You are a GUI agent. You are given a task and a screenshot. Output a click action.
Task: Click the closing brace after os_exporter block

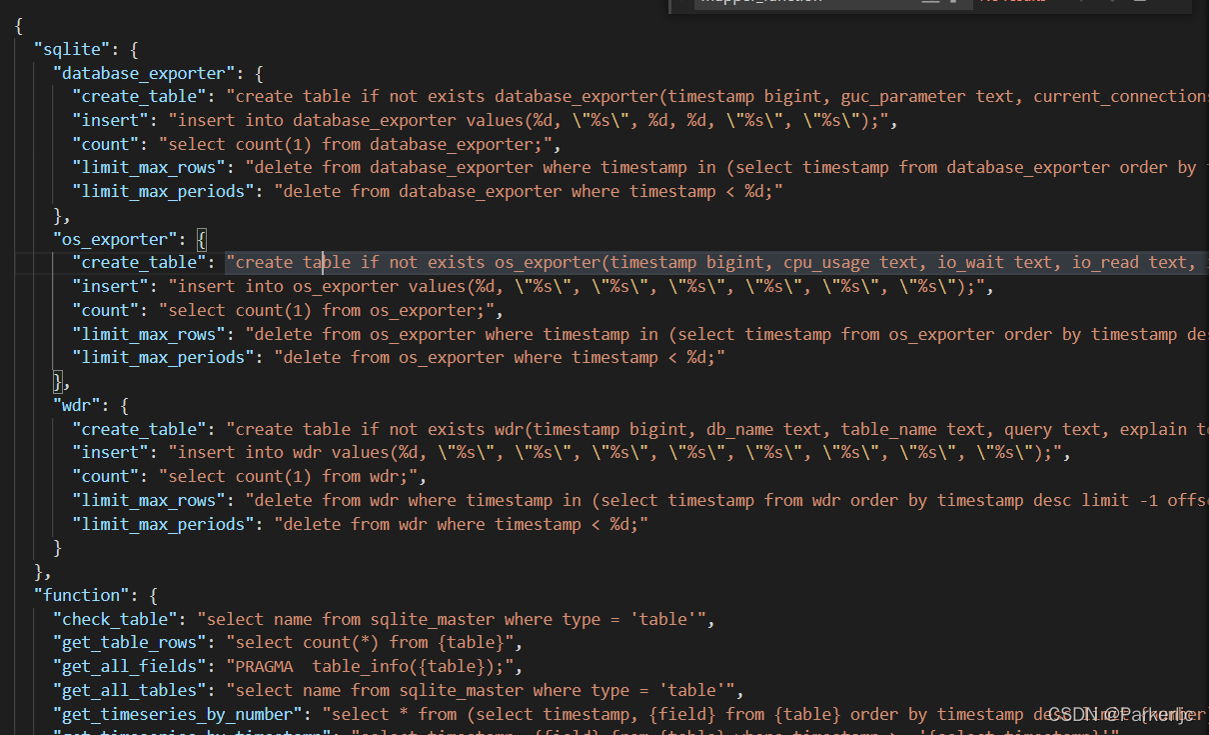[58, 381]
